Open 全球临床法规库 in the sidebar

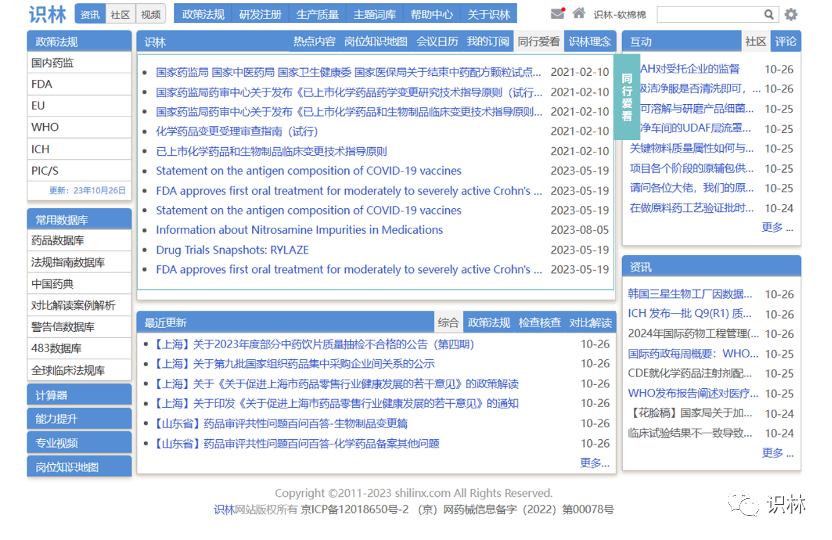[79, 370]
